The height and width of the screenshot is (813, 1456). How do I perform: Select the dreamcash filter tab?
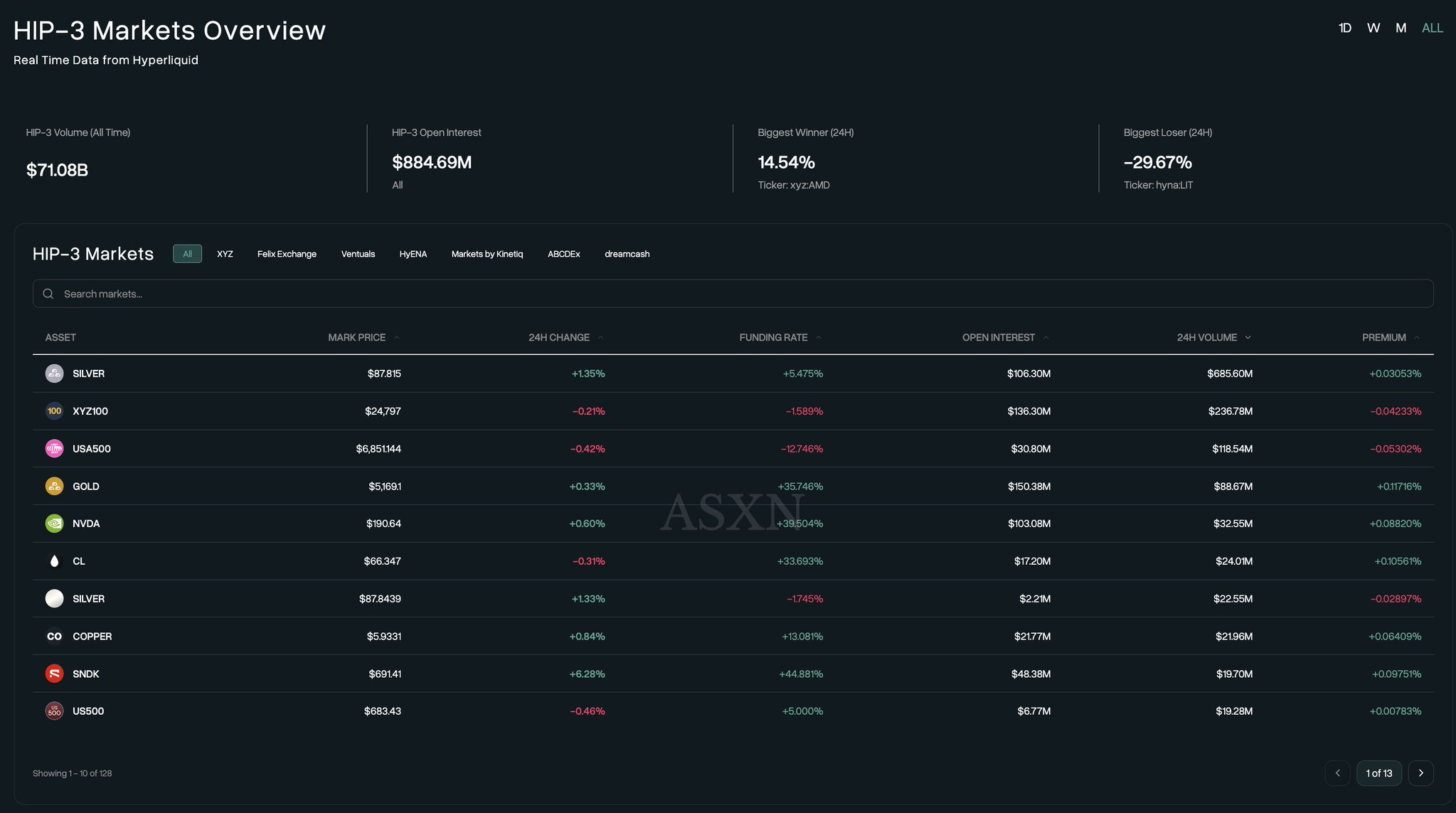[627, 254]
